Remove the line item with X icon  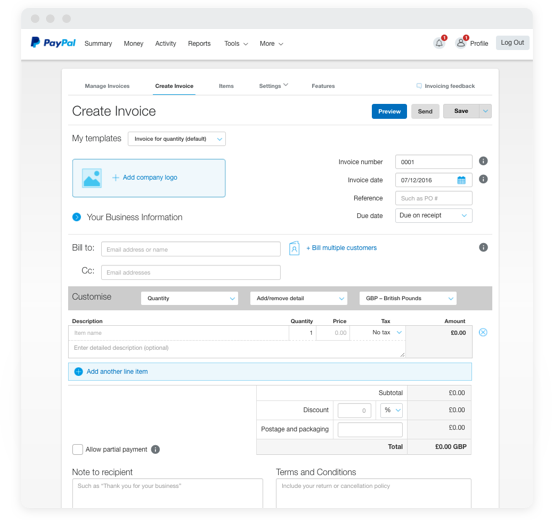(483, 332)
